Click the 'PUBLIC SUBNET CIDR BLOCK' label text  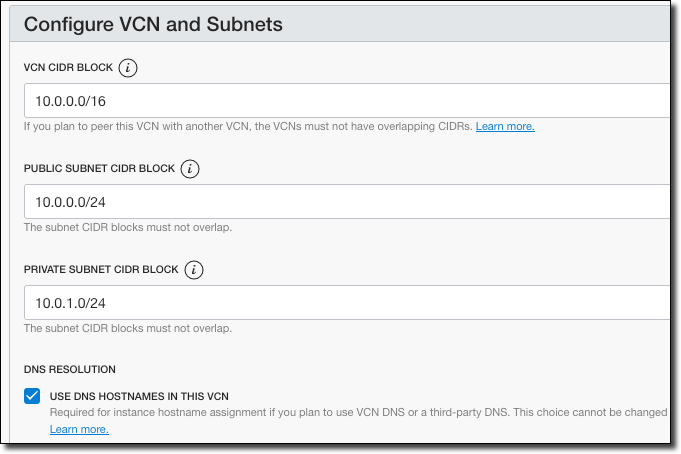(x=97, y=169)
